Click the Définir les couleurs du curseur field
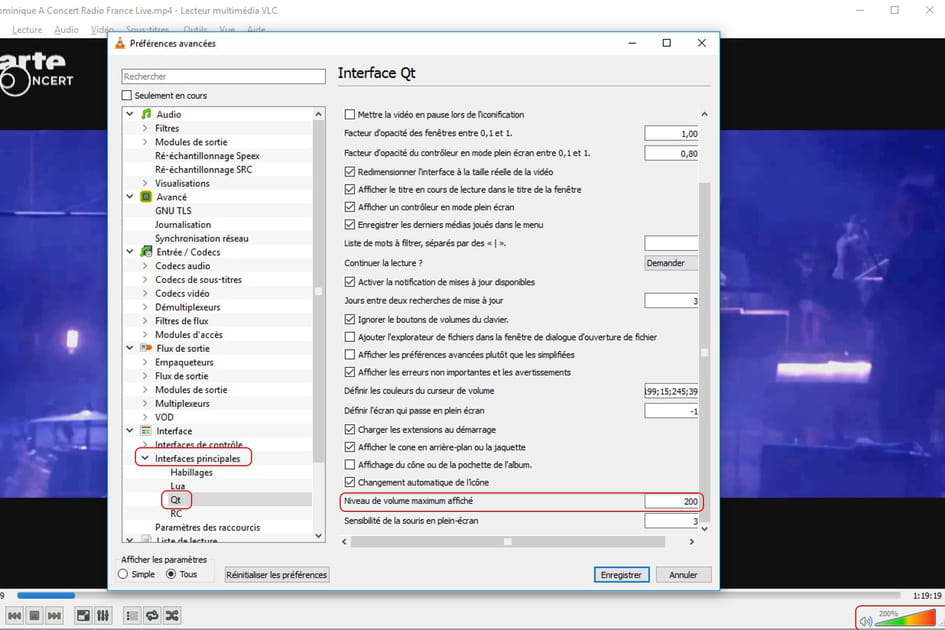The height and width of the screenshot is (630, 945). (x=671, y=391)
